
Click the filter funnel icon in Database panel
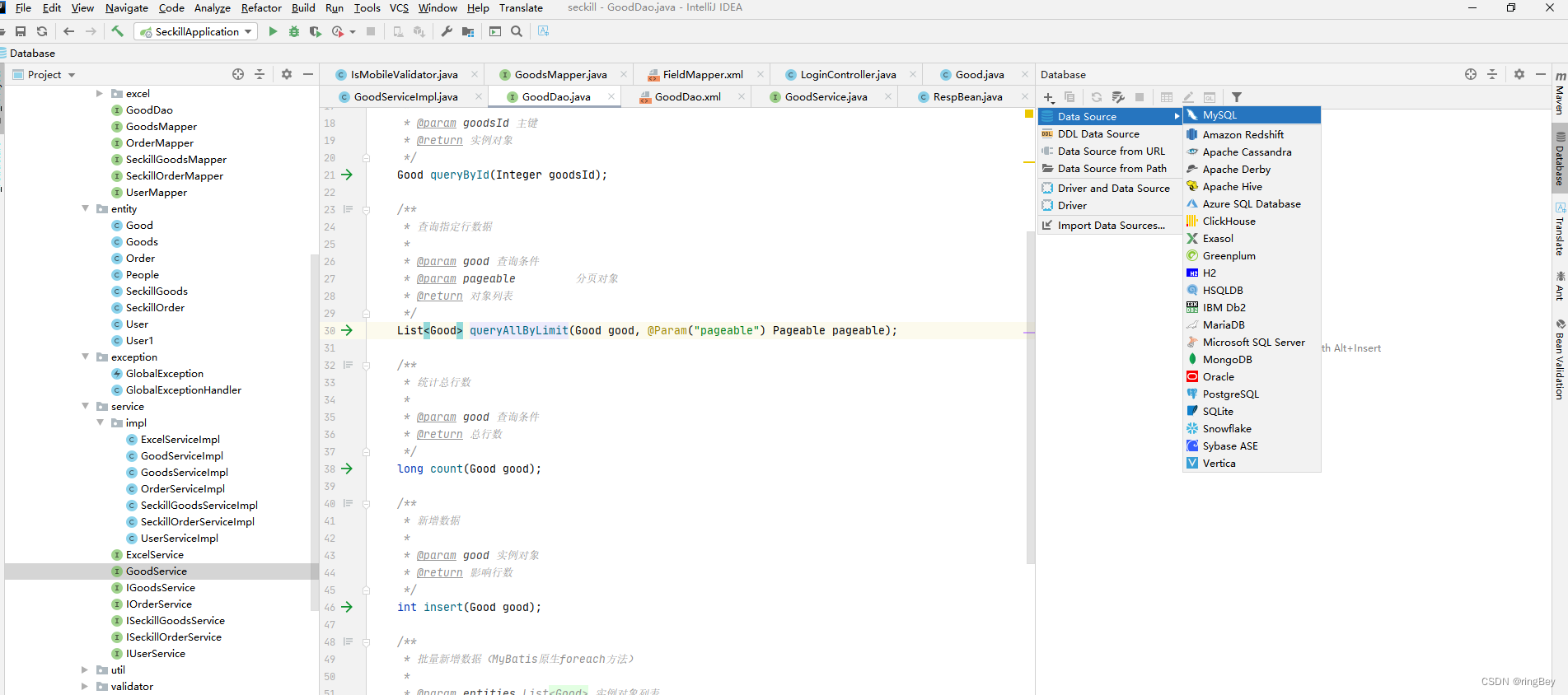click(1237, 97)
